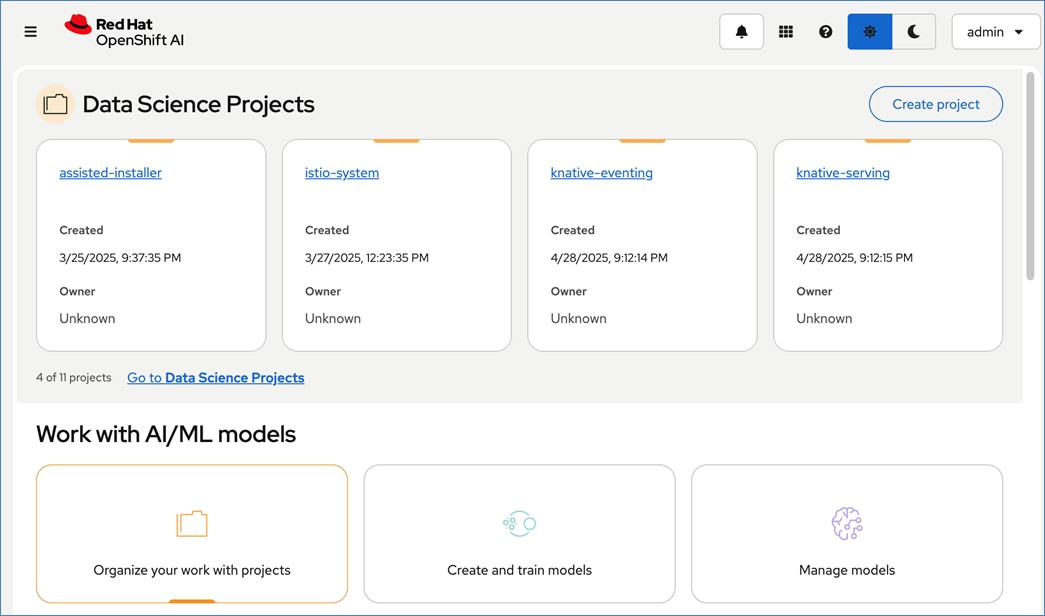1045x616 pixels.
Task: Click the 4 of 11 projects count
Action: [73, 377]
